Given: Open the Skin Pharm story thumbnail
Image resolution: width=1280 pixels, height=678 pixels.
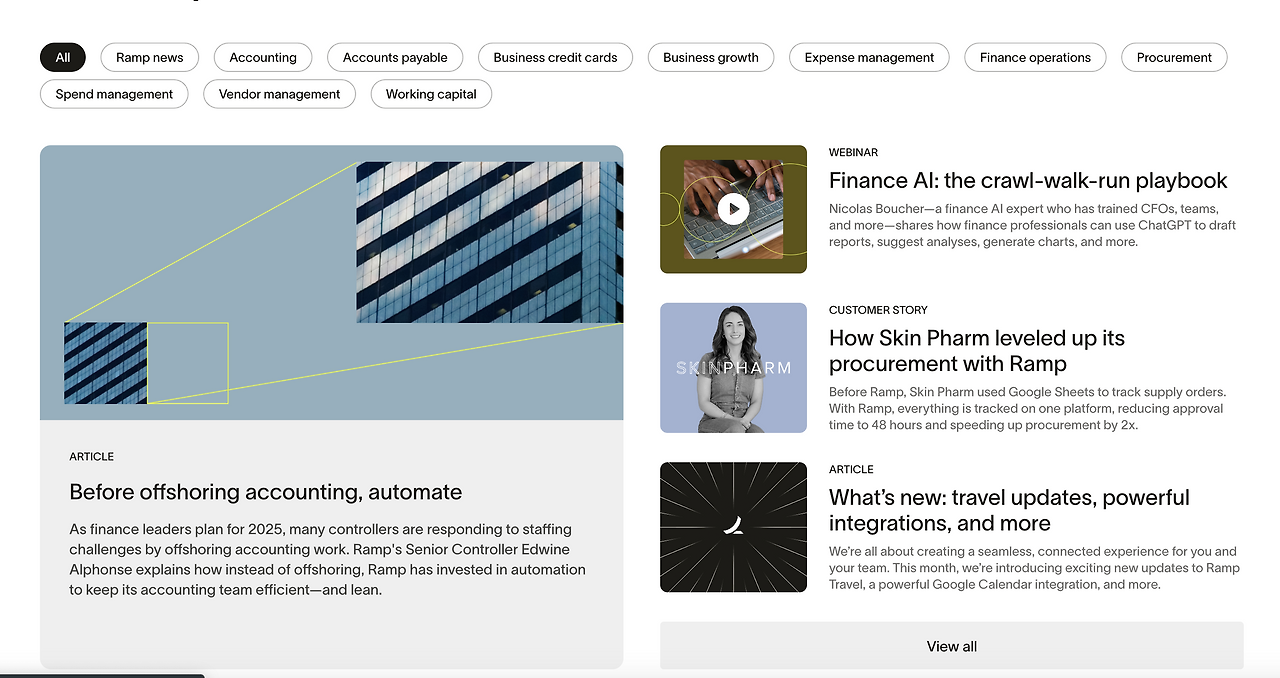Looking at the screenshot, I should pyautogui.click(x=733, y=368).
